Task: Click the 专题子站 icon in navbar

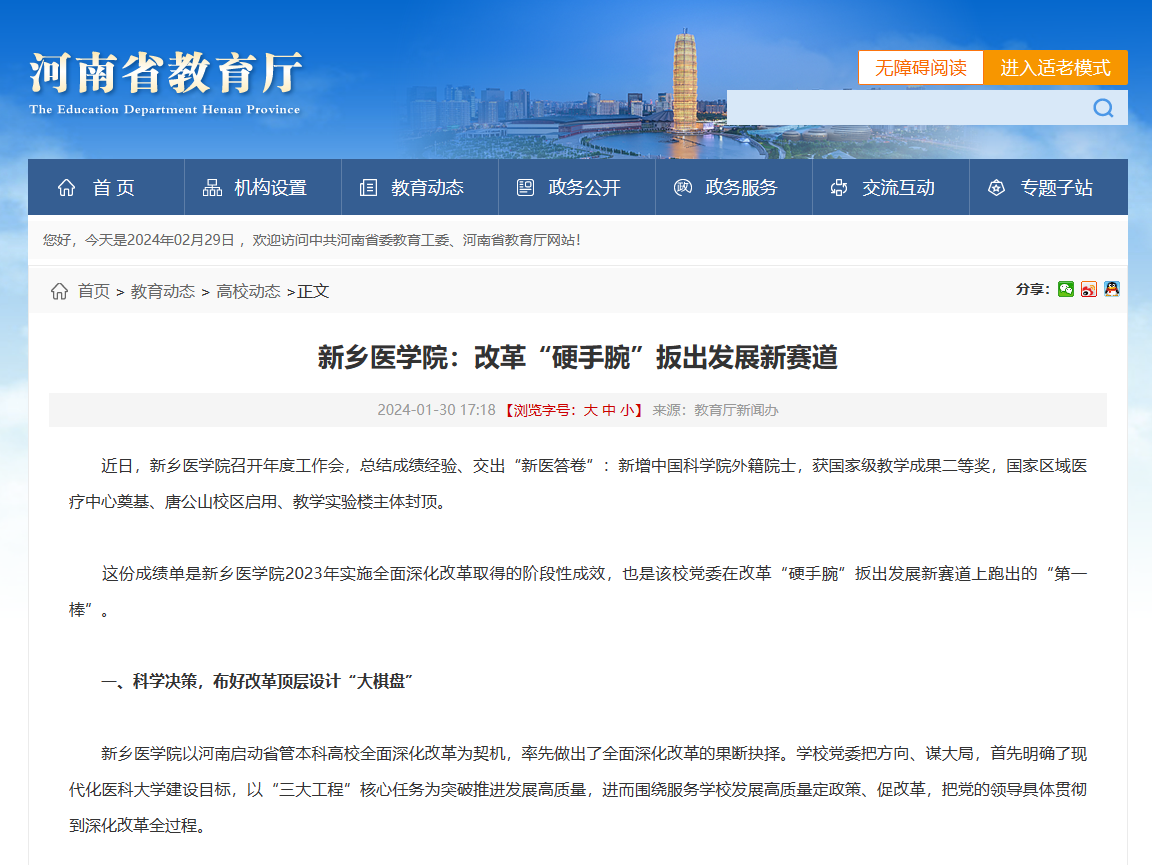Action: coord(996,187)
